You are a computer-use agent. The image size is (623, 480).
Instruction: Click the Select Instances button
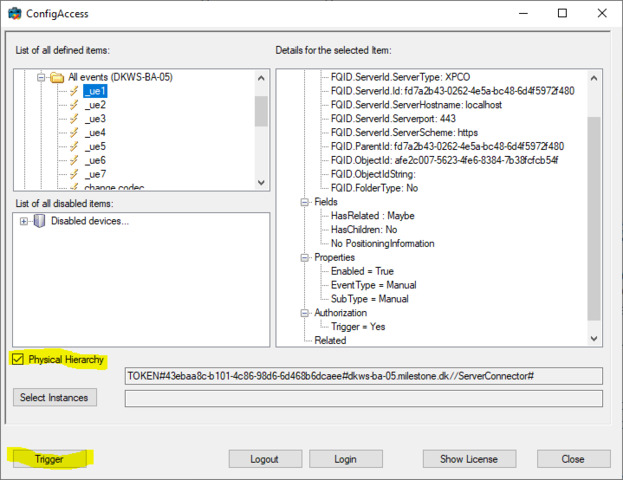click(x=56, y=398)
